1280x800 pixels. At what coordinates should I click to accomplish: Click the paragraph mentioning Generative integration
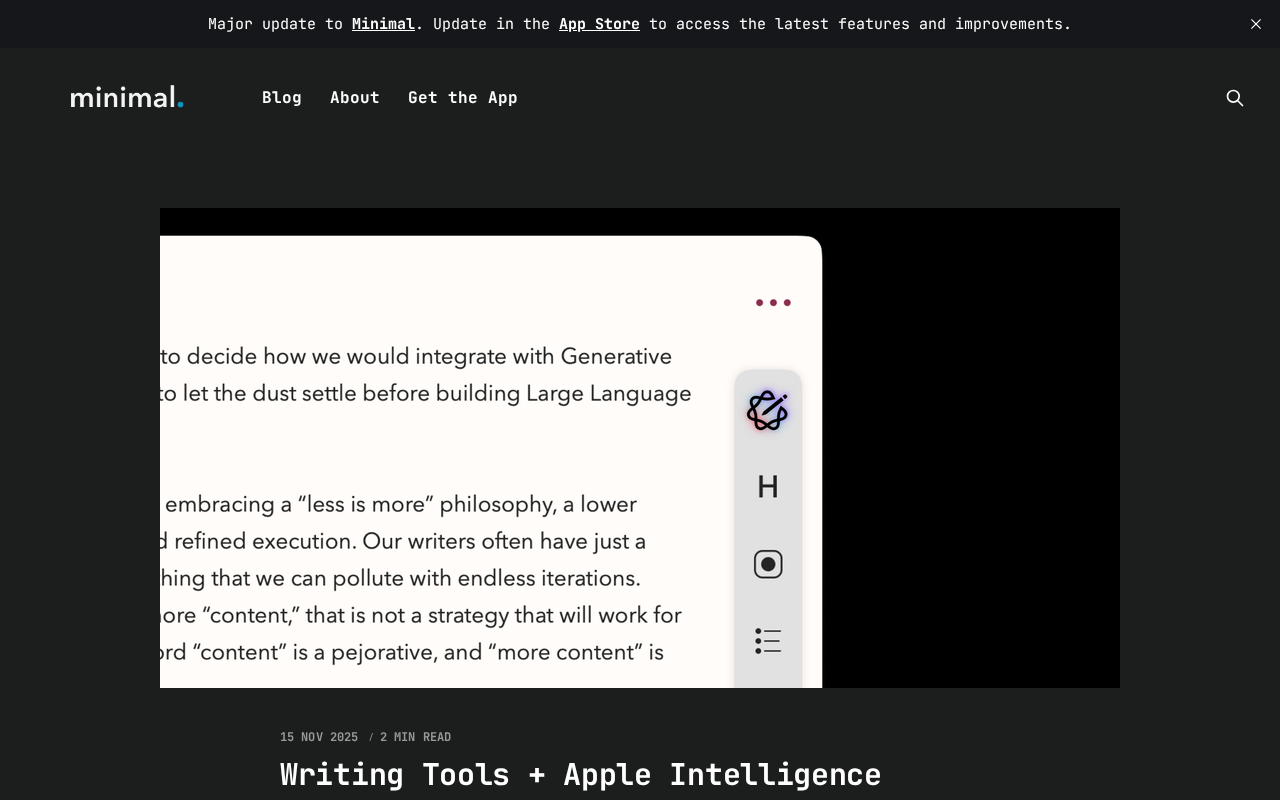click(425, 375)
